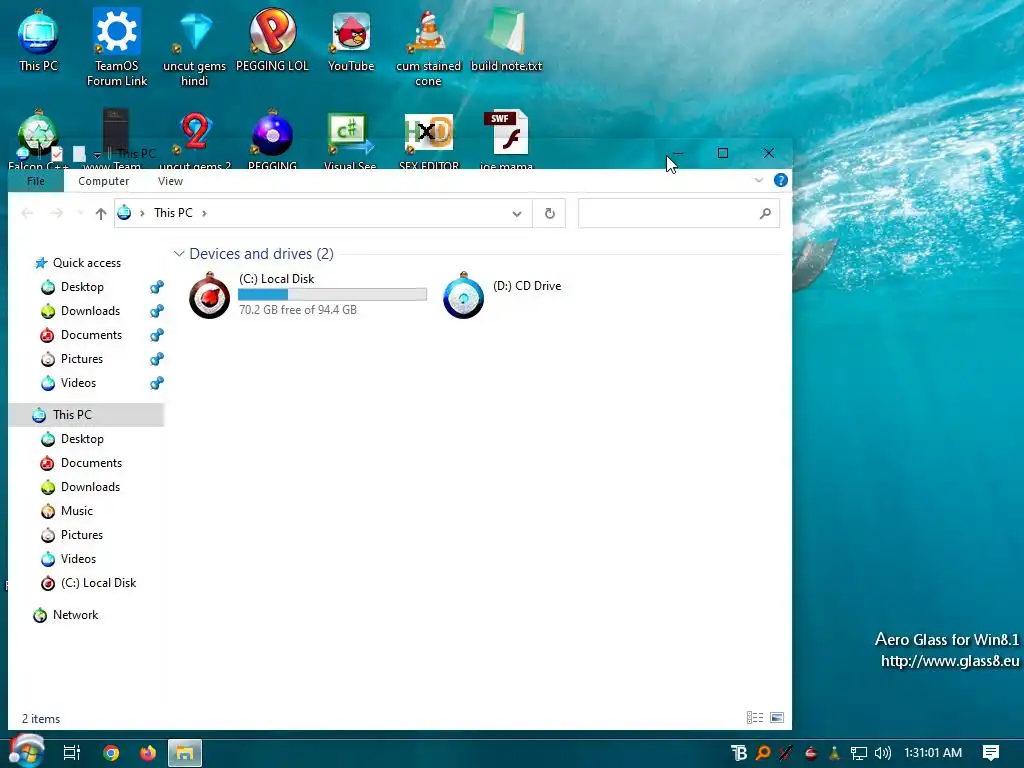Screen dimensions: 1024x768
Task: Open Task View from the taskbar
Action: (72, 753)
